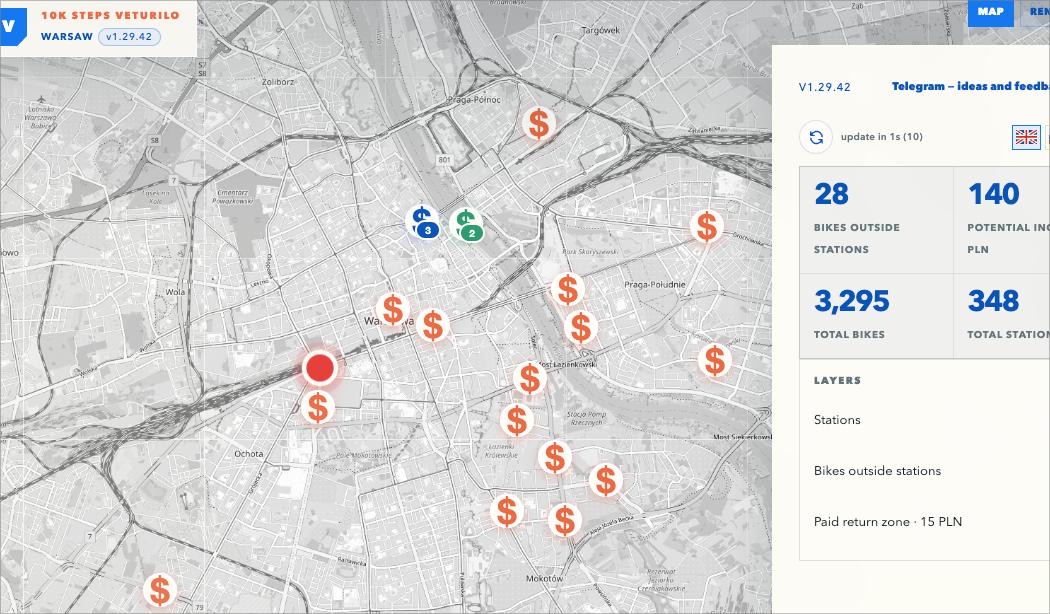Open the green cluster marker with 2

pos(467,225)
